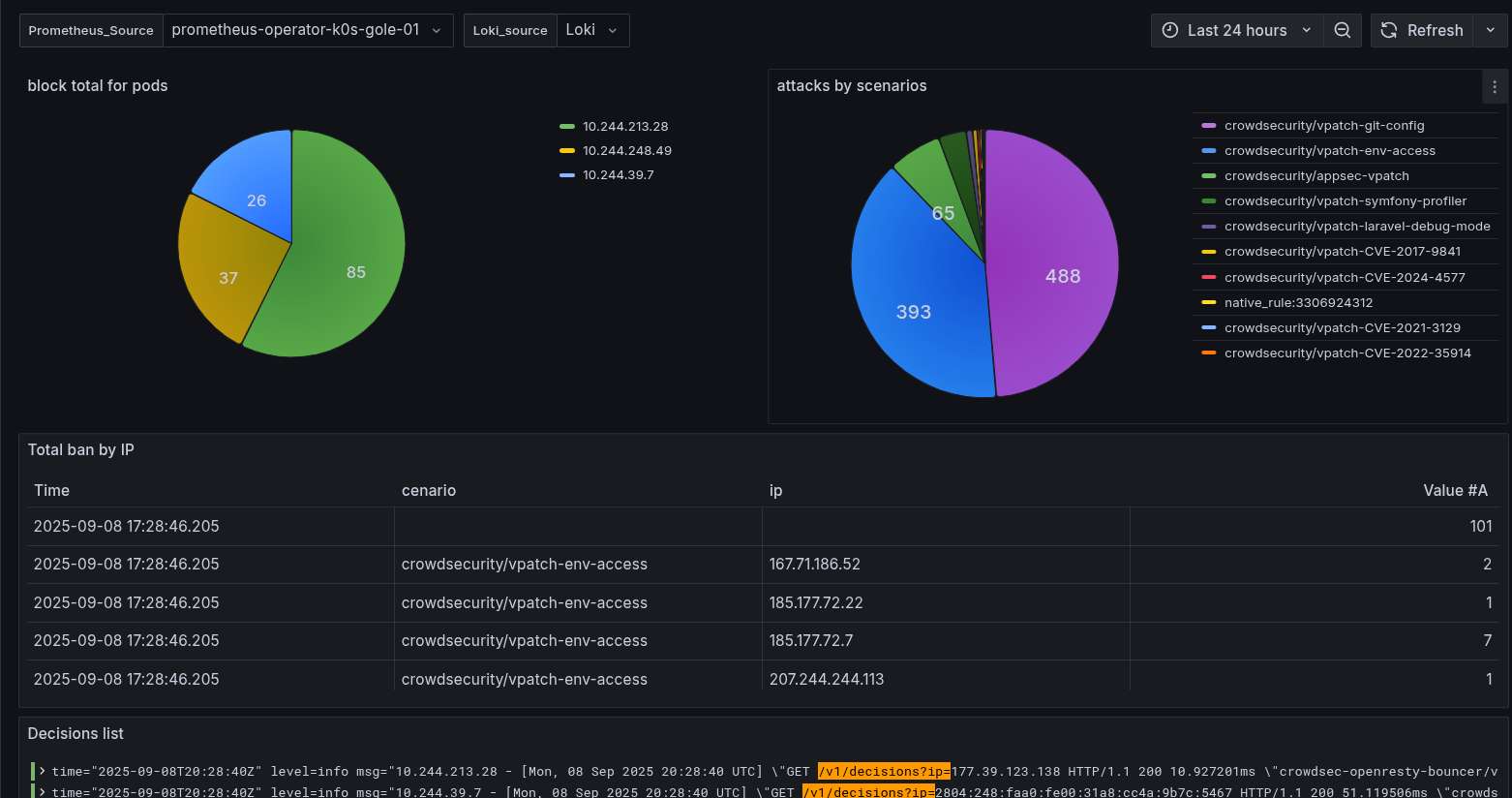Click the clock icon in time picker
The image size is (1512, 798).
point(1170,30)
